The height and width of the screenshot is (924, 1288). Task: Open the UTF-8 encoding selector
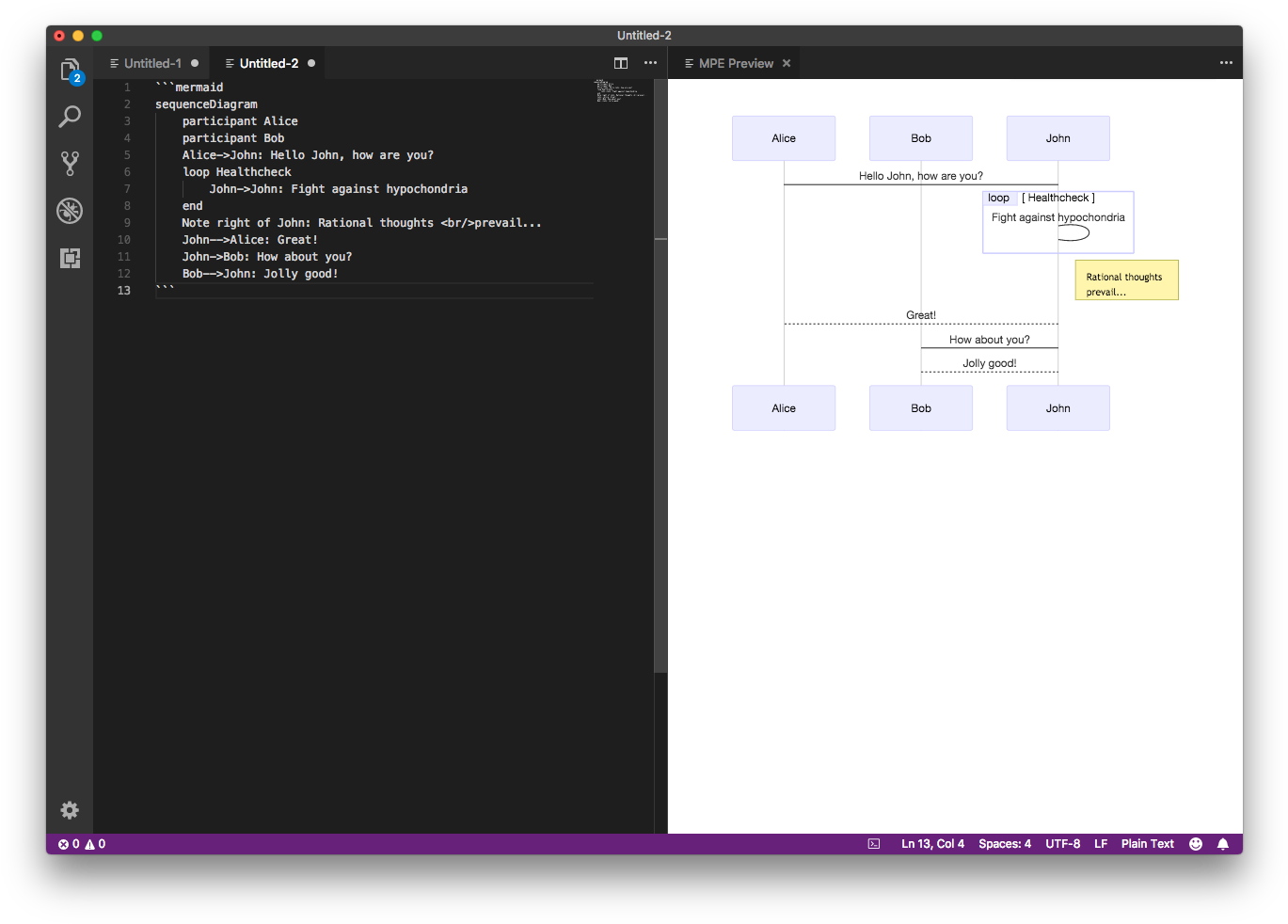click(x=1062, y=844)
